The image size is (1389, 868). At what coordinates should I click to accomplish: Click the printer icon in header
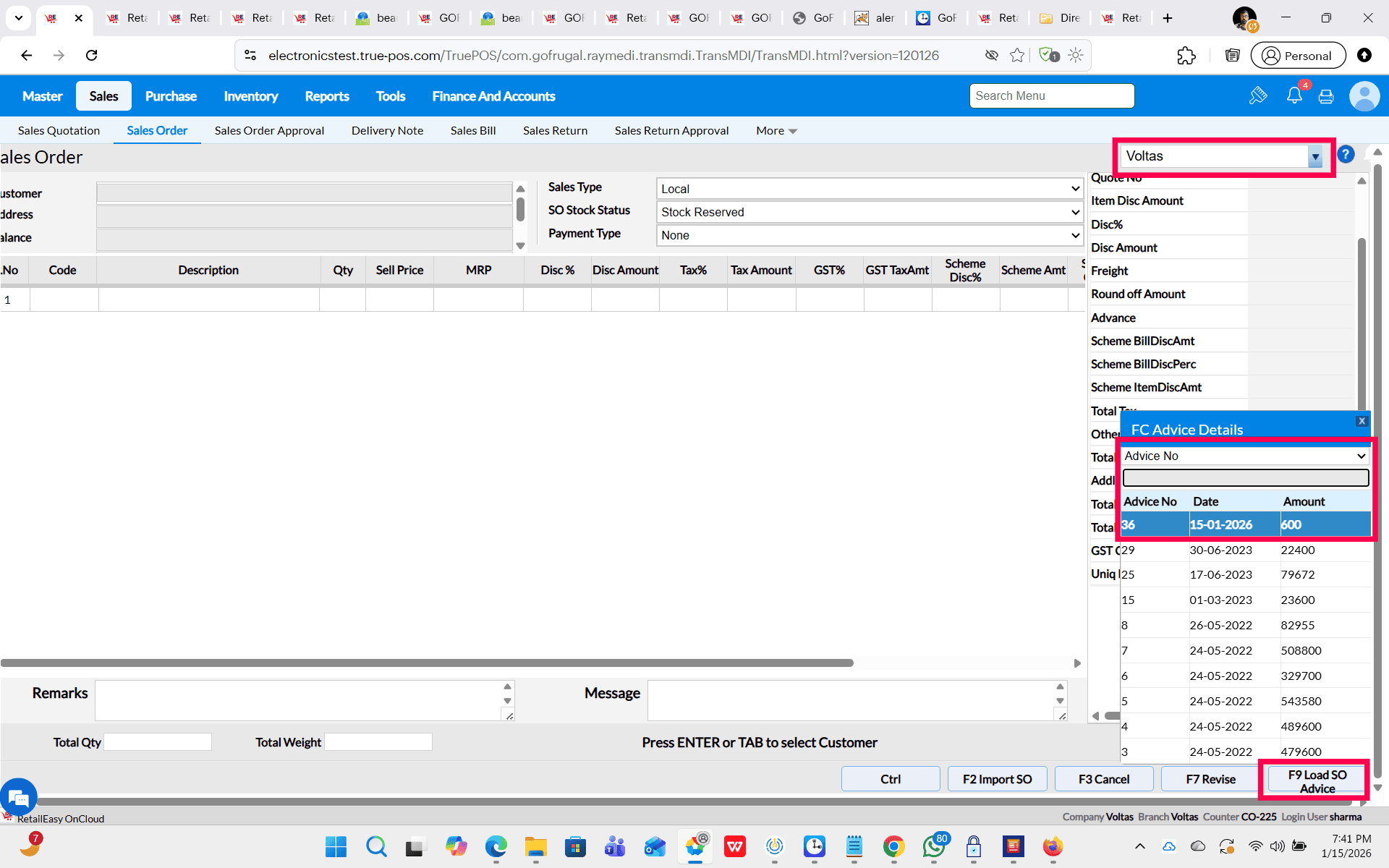(x=1326, y=96)
